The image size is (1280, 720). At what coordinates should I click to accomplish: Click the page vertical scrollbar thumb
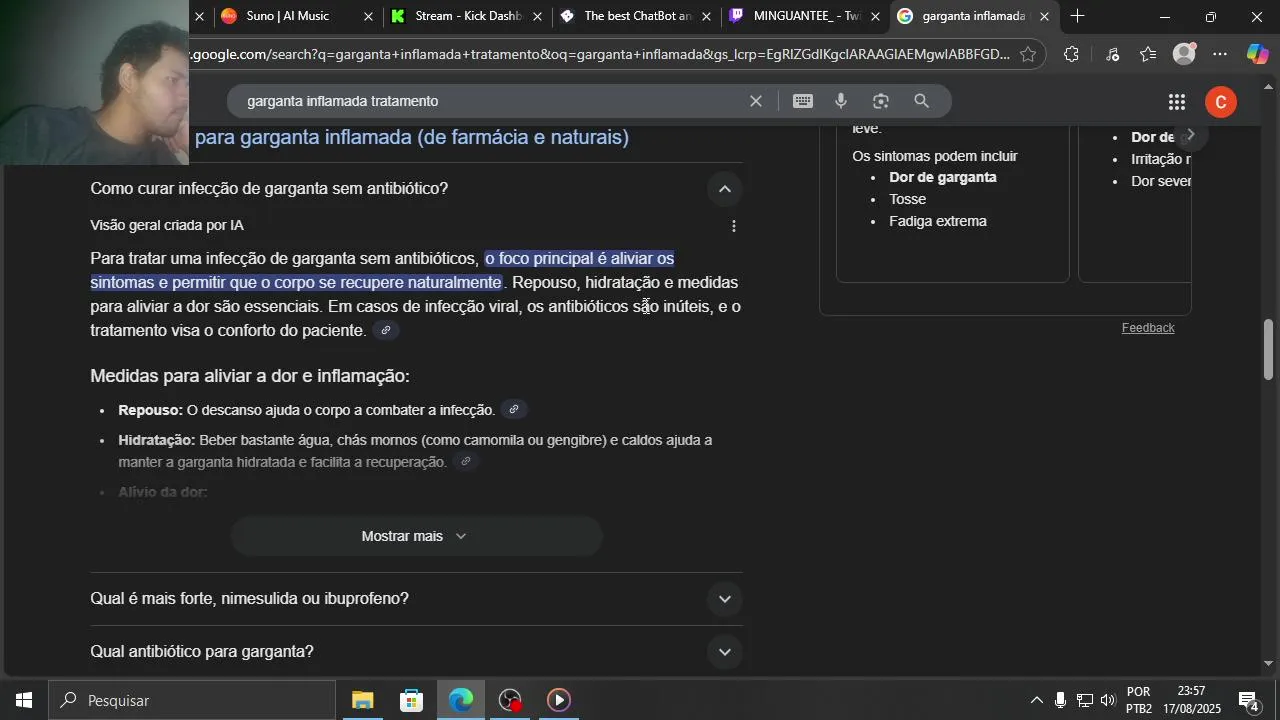(1269, 350)
